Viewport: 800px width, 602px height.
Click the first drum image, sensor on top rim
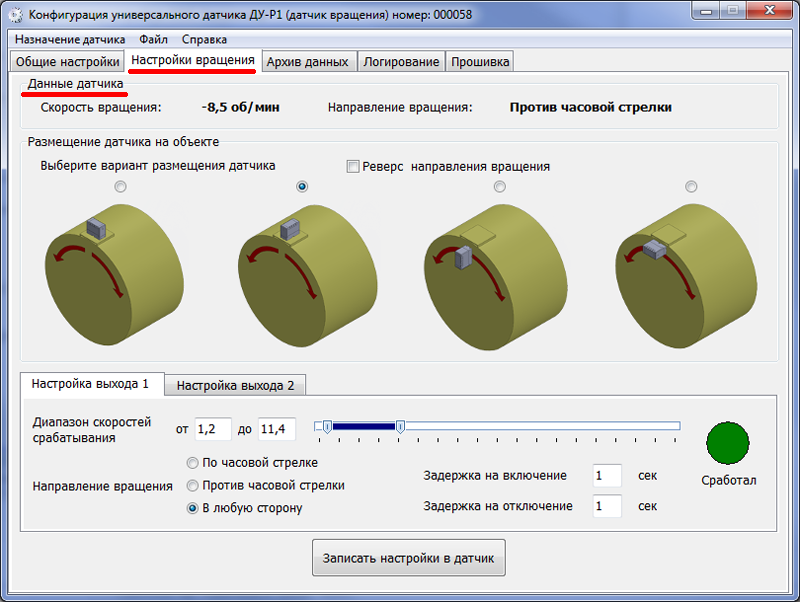[114, 274]
